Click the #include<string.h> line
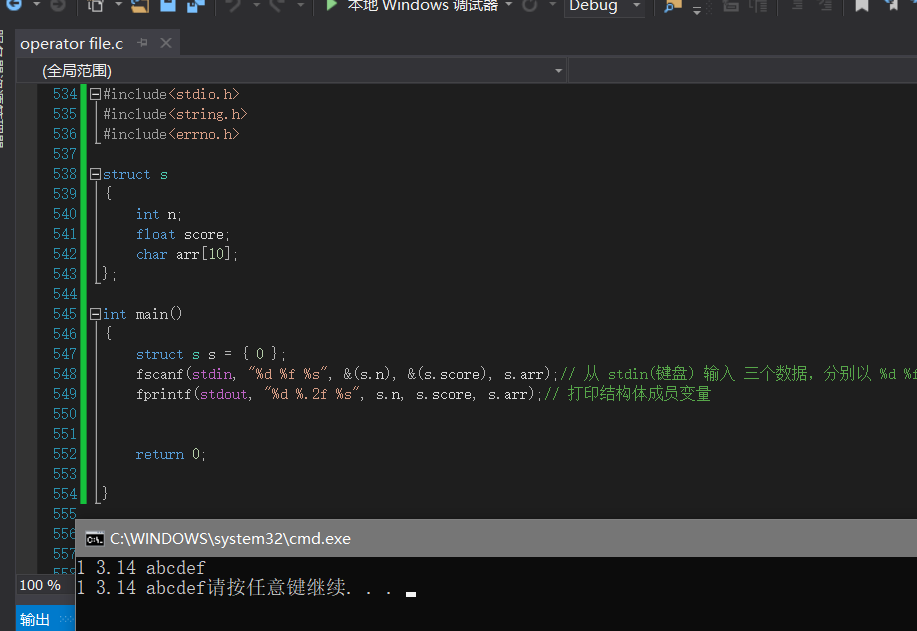This screenshot has width=917, height=631. click(175, 114)
